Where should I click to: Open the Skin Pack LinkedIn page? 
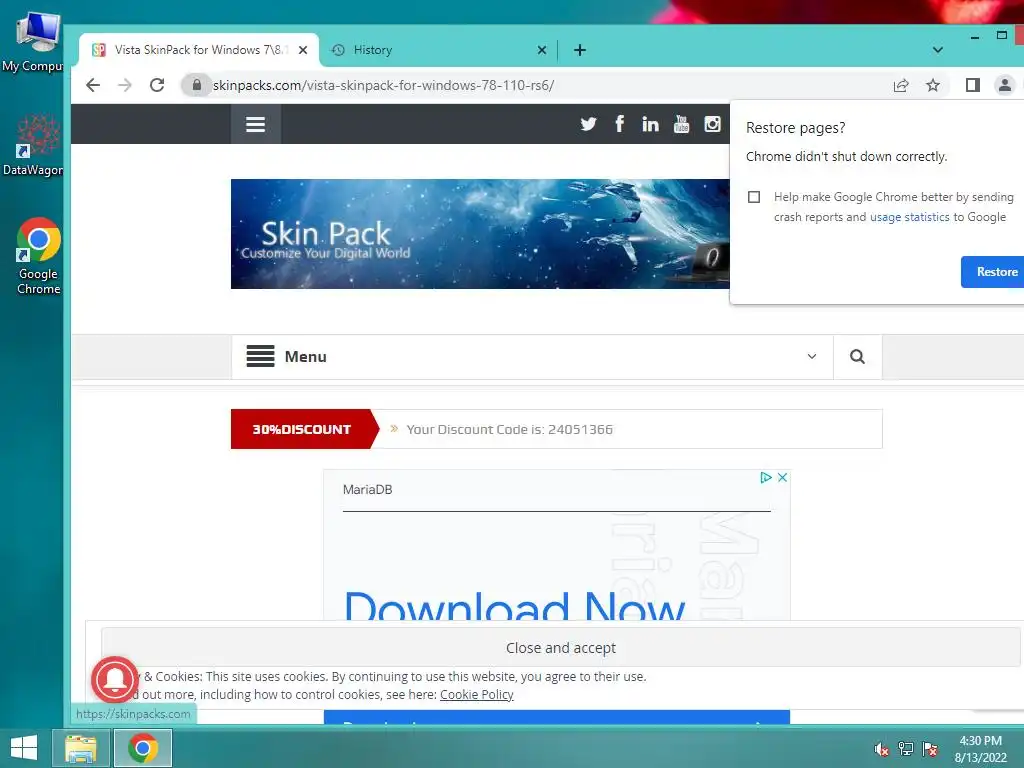coord(650,124)
